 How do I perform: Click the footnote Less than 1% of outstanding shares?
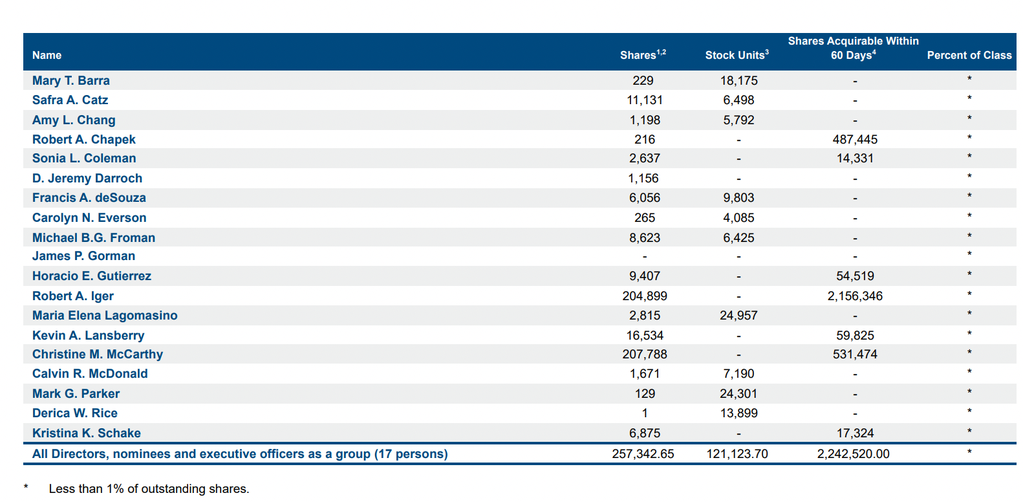[149, 488]
